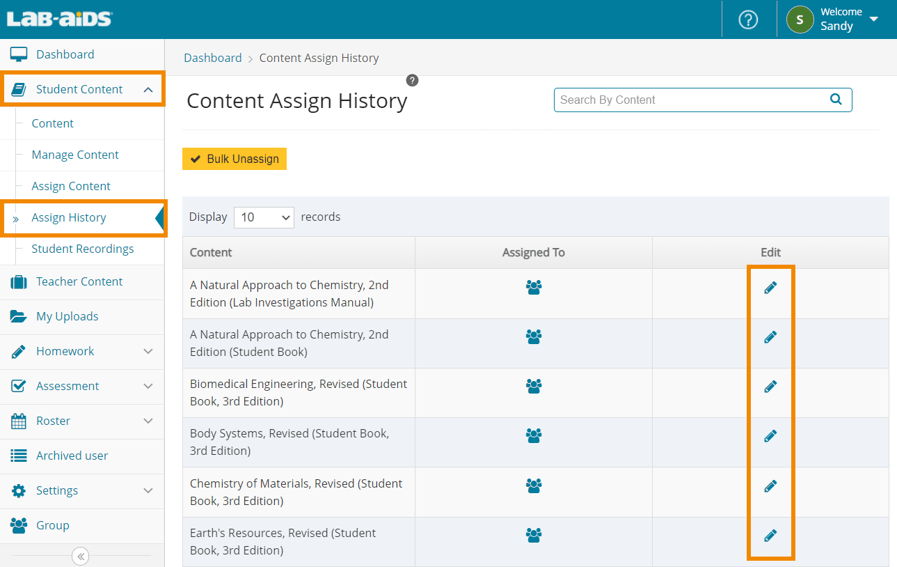Image resolution: width=897 pixels, height=567 pixels.
Task: Edit the Lab Investigations Manual assignment
Action: point(770,288)
